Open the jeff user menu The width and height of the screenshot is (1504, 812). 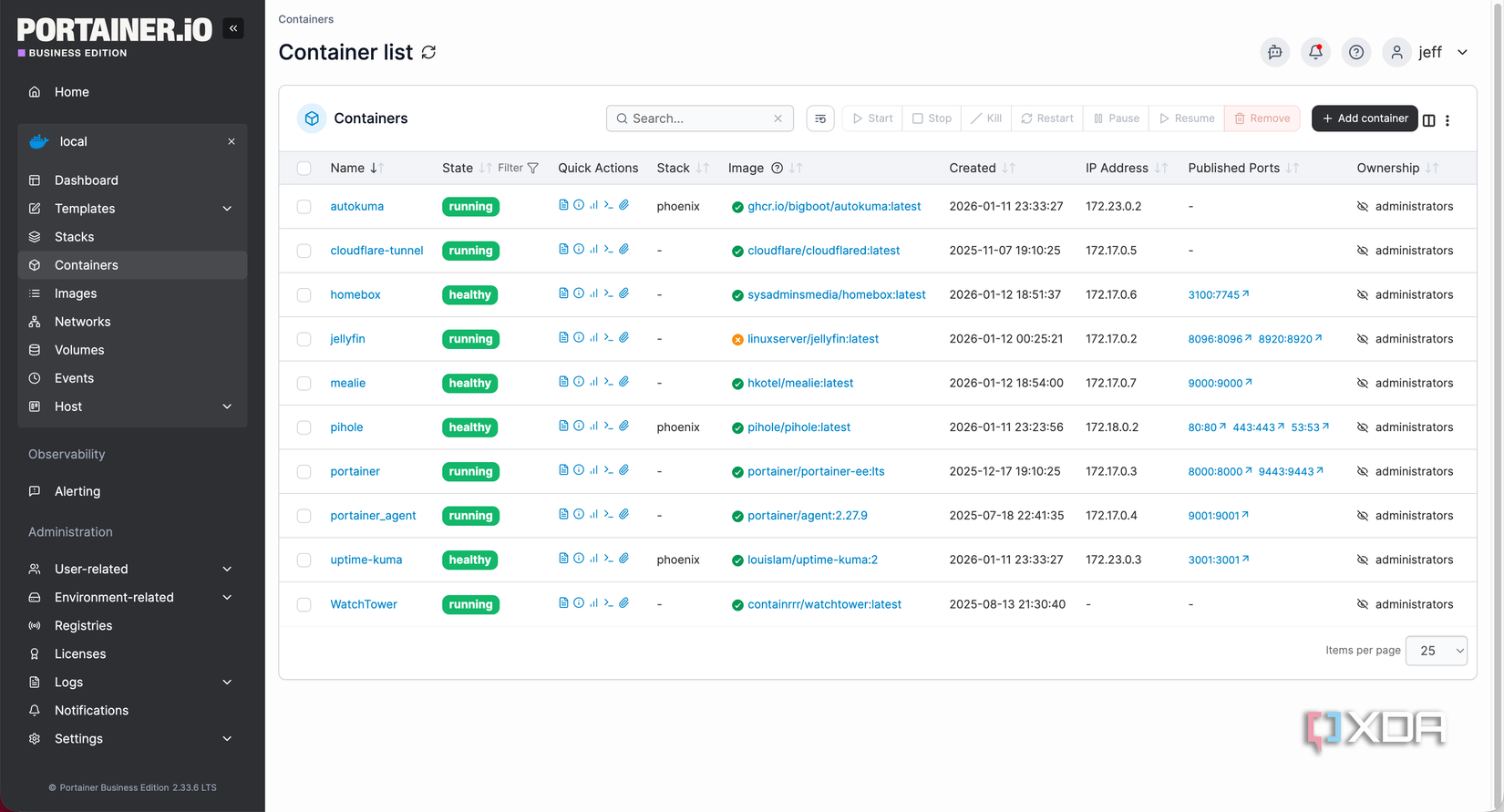click(1427, 52)
